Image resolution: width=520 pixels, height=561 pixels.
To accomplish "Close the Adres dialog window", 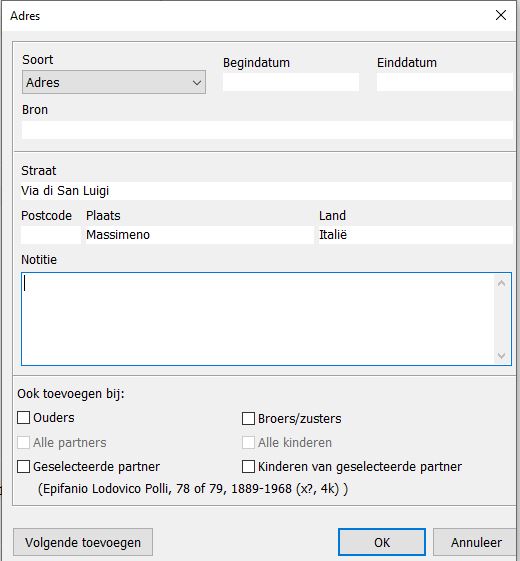I will [x=501, y=15].
